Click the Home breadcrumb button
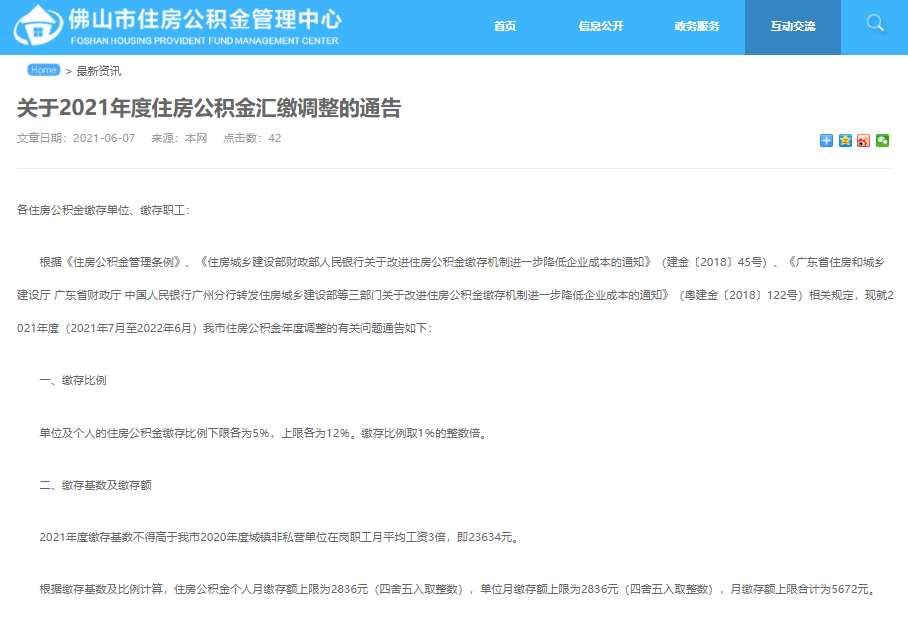The height and width of the screenshot is (617, 908). click(x=43, y=70)
